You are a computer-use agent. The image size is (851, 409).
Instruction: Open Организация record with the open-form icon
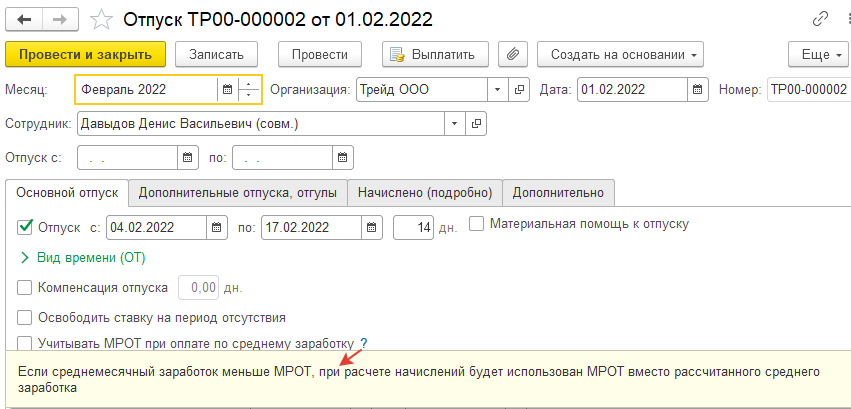[519, 90]
